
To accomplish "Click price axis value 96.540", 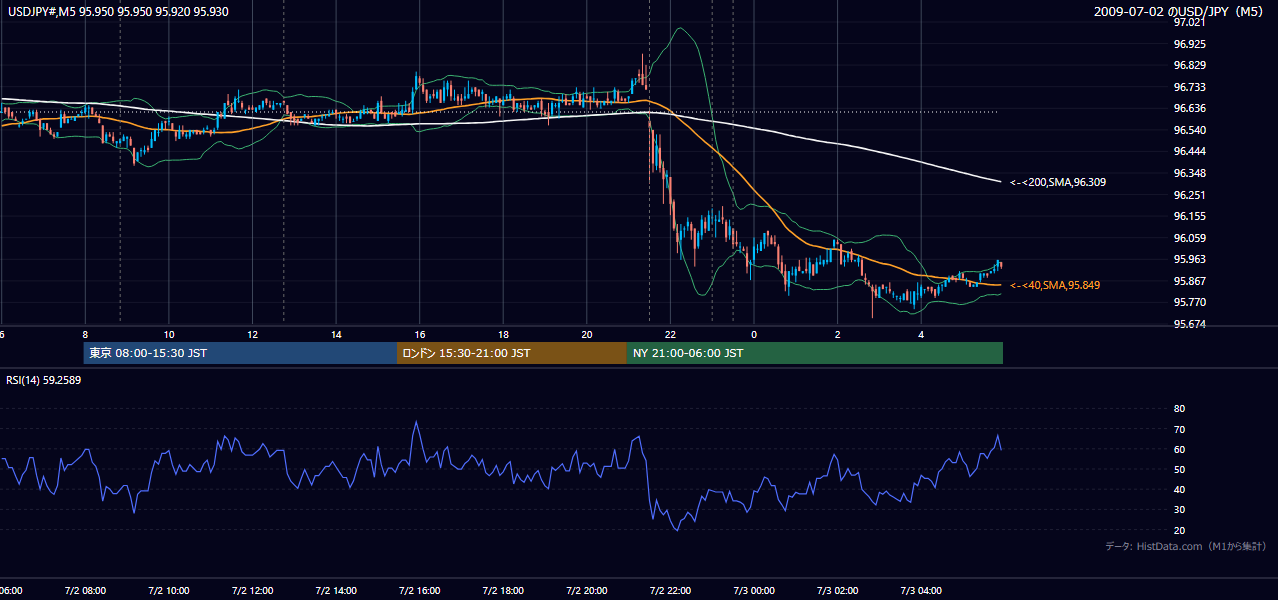I will [1190, 131].
